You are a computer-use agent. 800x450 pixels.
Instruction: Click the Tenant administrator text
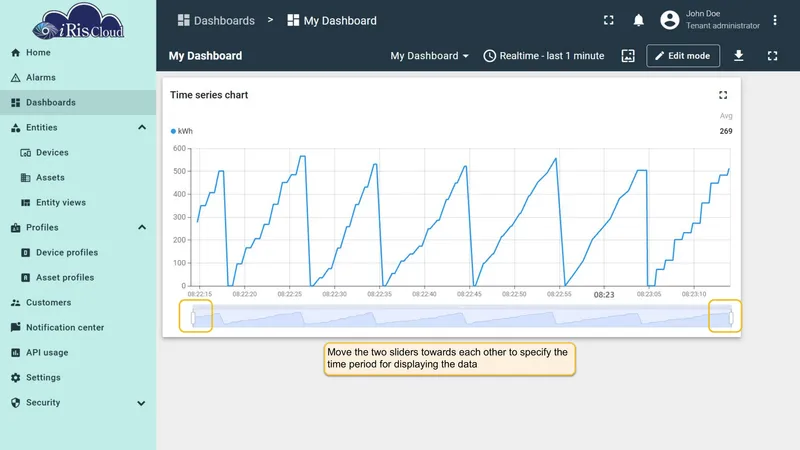722,26
